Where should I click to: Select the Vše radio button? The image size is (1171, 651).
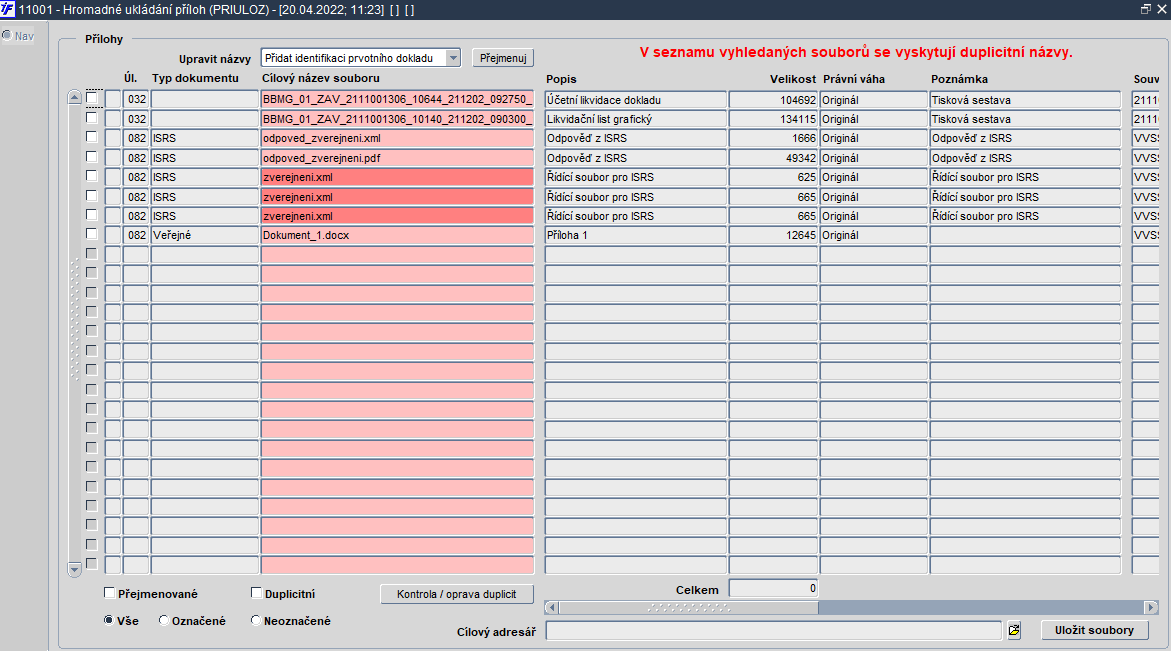tap(109, 620)
